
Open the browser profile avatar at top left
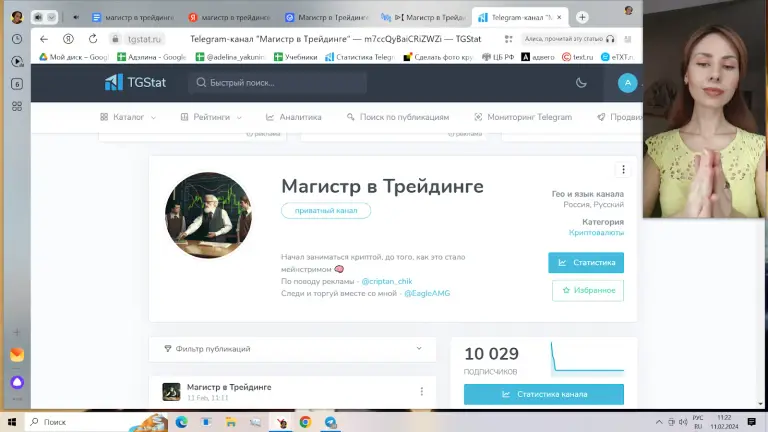pos(17,17)
